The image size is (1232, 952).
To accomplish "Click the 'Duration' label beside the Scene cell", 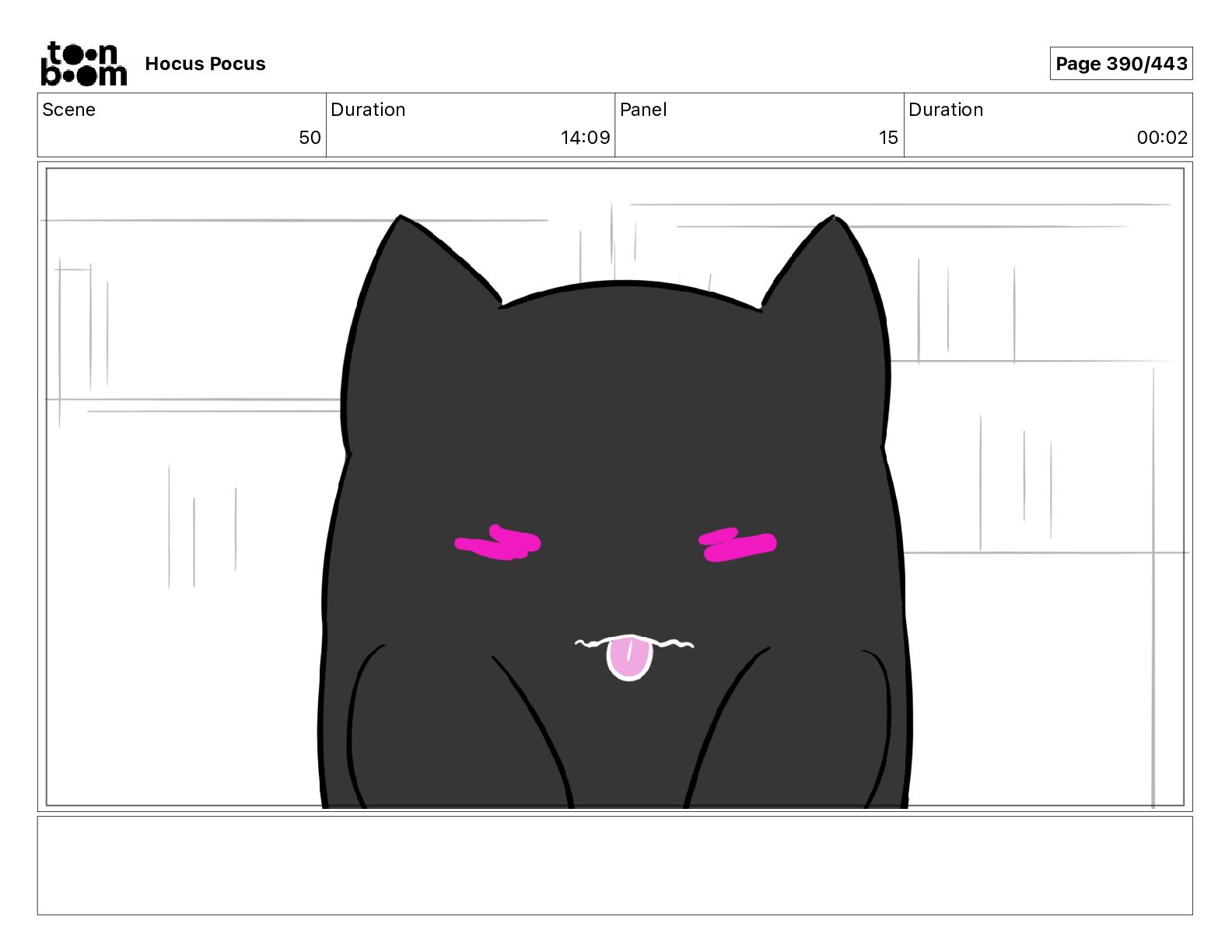I will 368,110.
